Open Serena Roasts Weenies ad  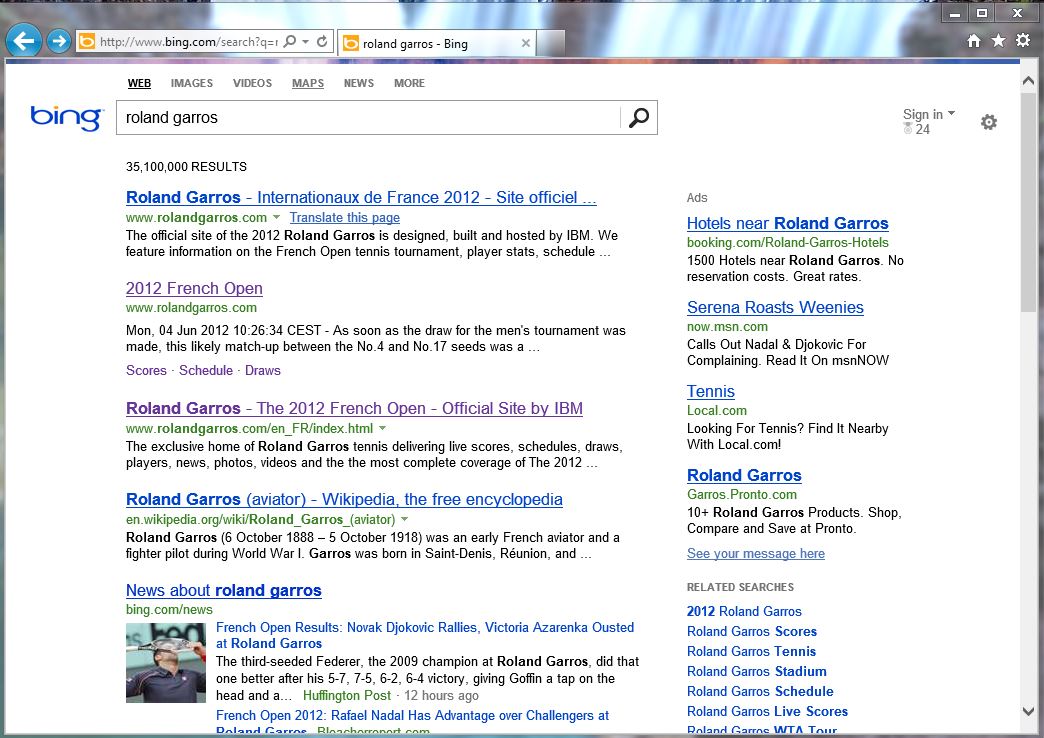[775, 308]
